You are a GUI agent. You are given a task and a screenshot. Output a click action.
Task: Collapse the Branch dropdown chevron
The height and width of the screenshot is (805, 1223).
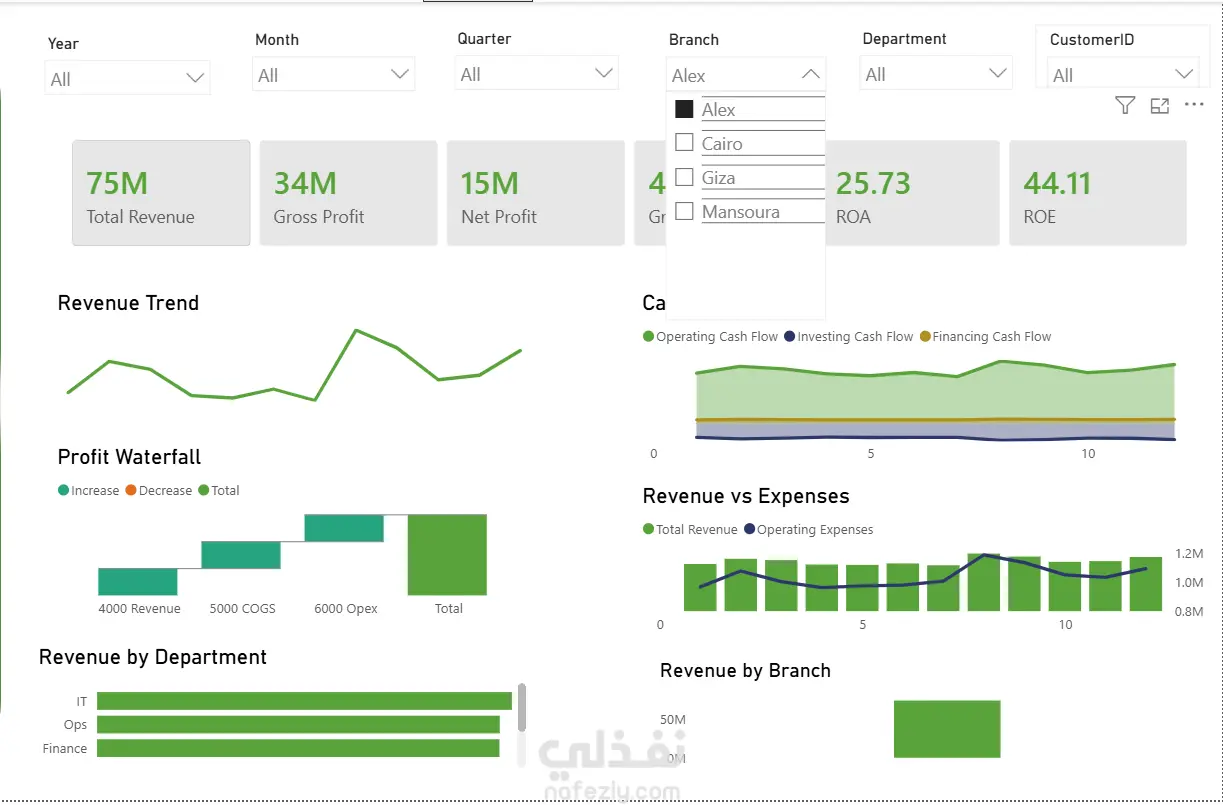pyautogui.click(x=811, y=75)
